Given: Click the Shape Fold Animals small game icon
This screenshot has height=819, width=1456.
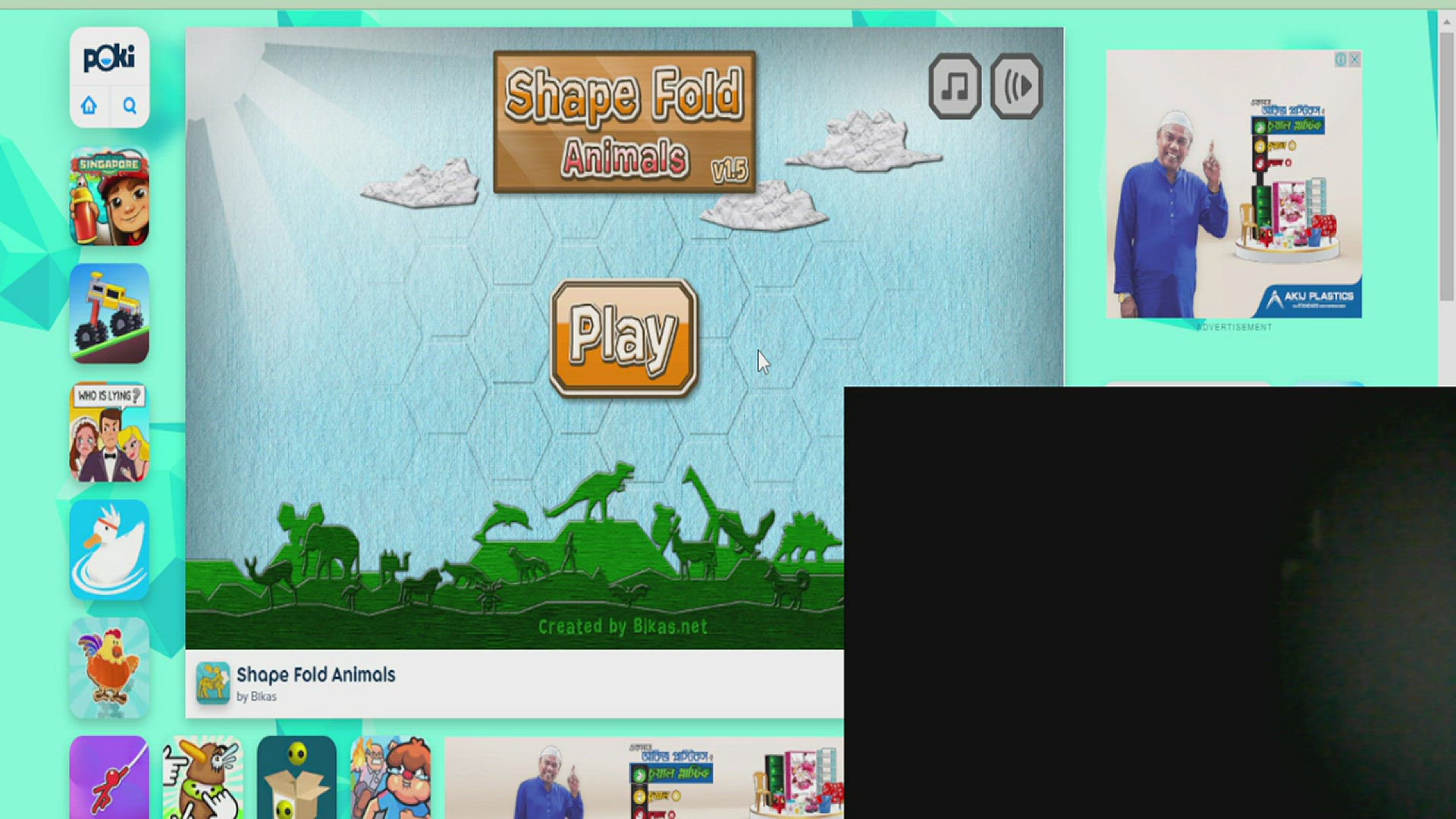Looking at the screenshot, I should pos(212,682).
